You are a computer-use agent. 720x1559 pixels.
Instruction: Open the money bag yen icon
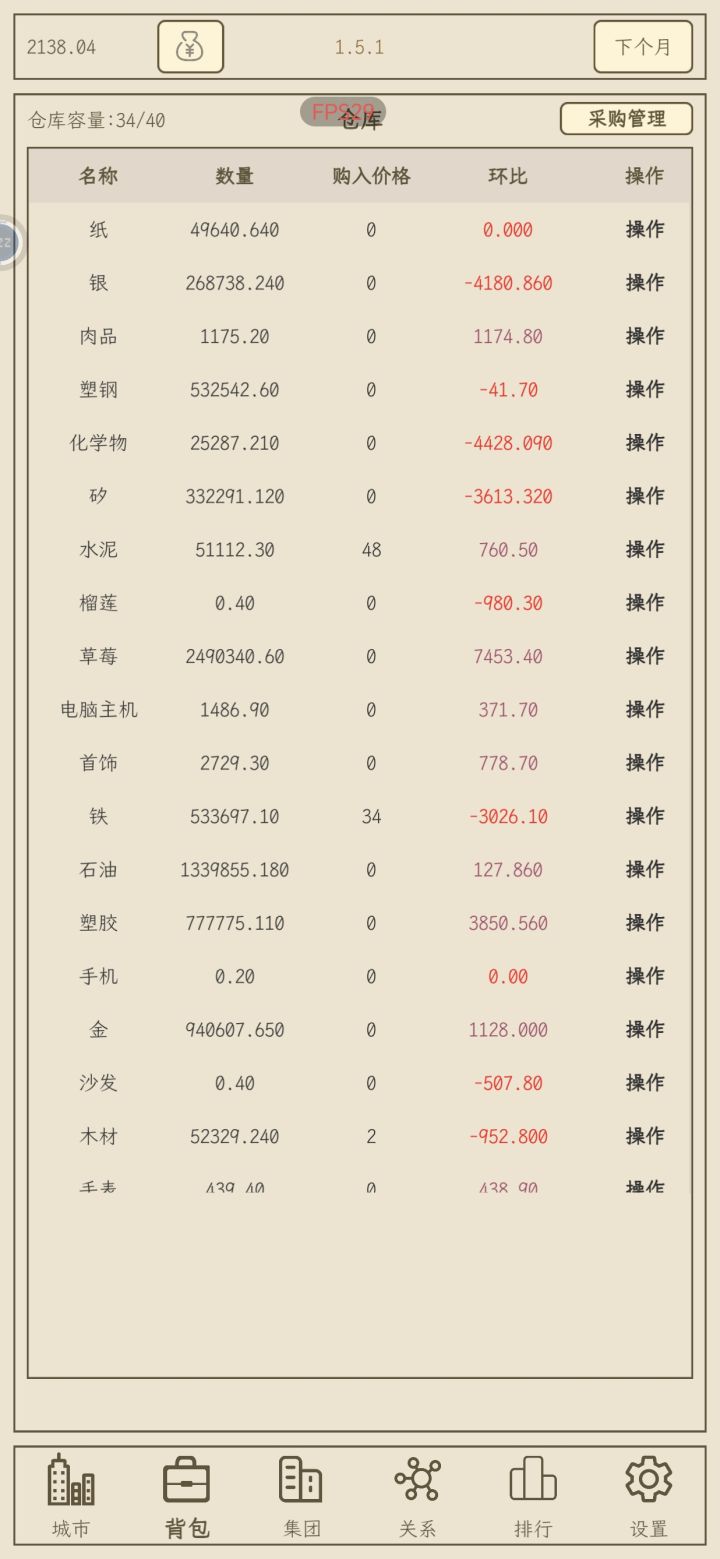(190, 47)
